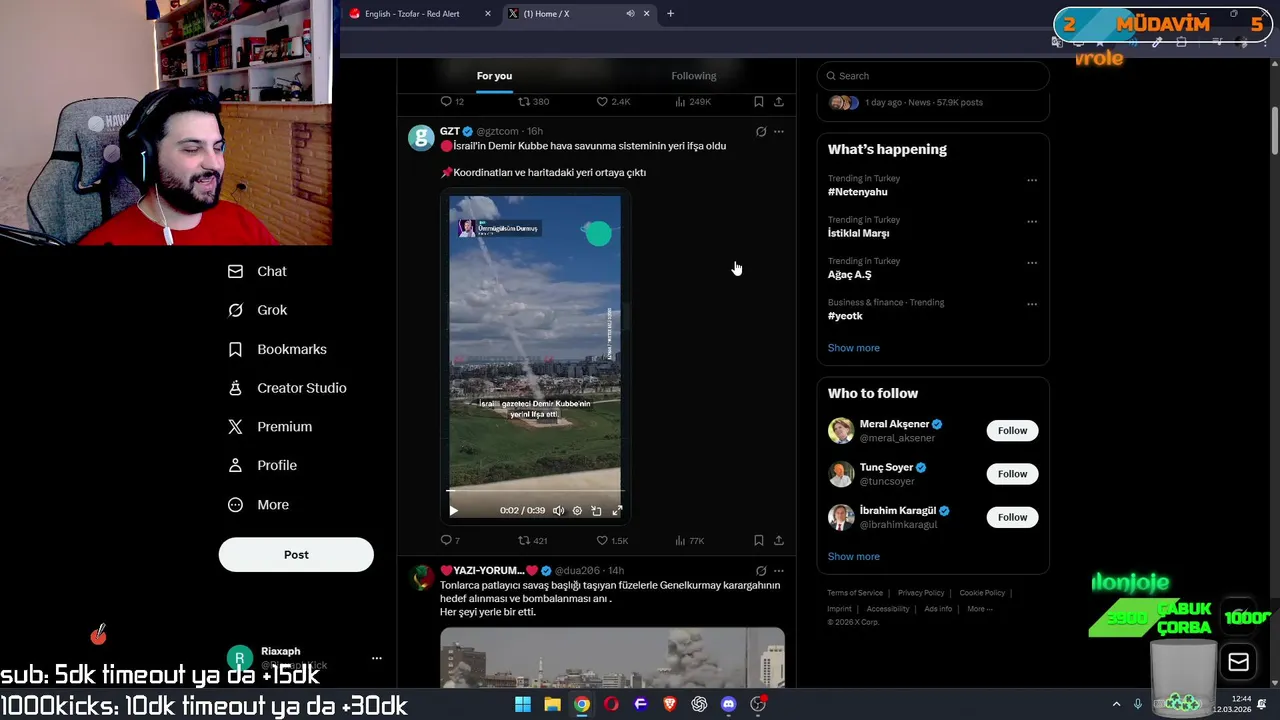The height and width of the screenshot is (720, 1280).
Task: Open the More menu in the sidebar
Action: pyautogui.click(x=258, y=505)
